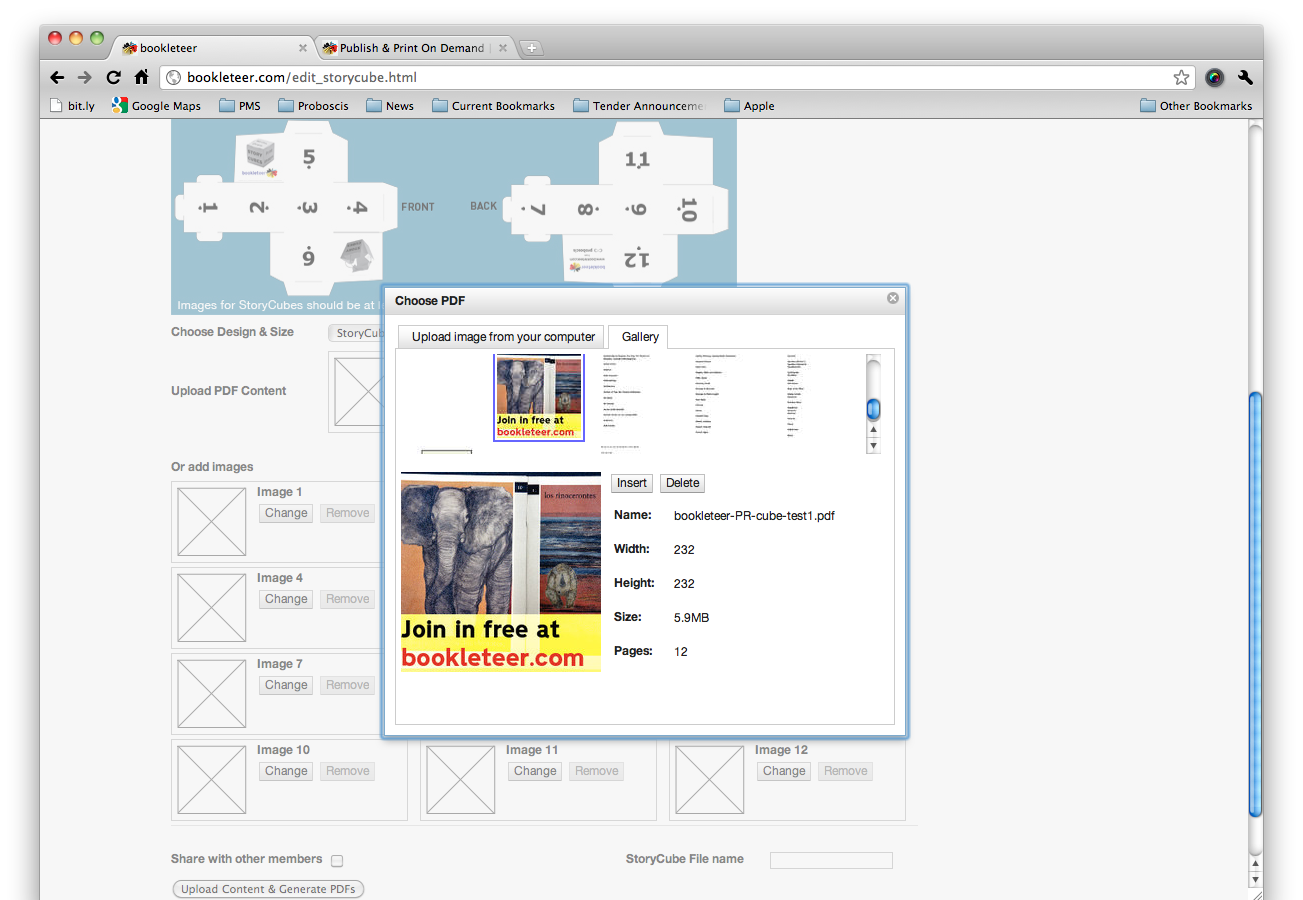Grab the gallery scrollbar thumb

click(x=874, y=408)
